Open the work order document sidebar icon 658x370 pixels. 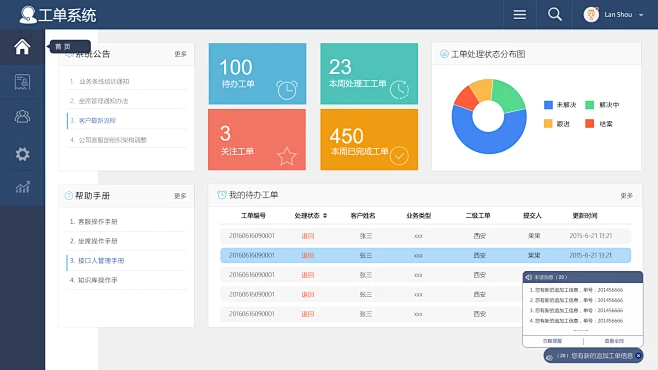(x=22, y=82)
